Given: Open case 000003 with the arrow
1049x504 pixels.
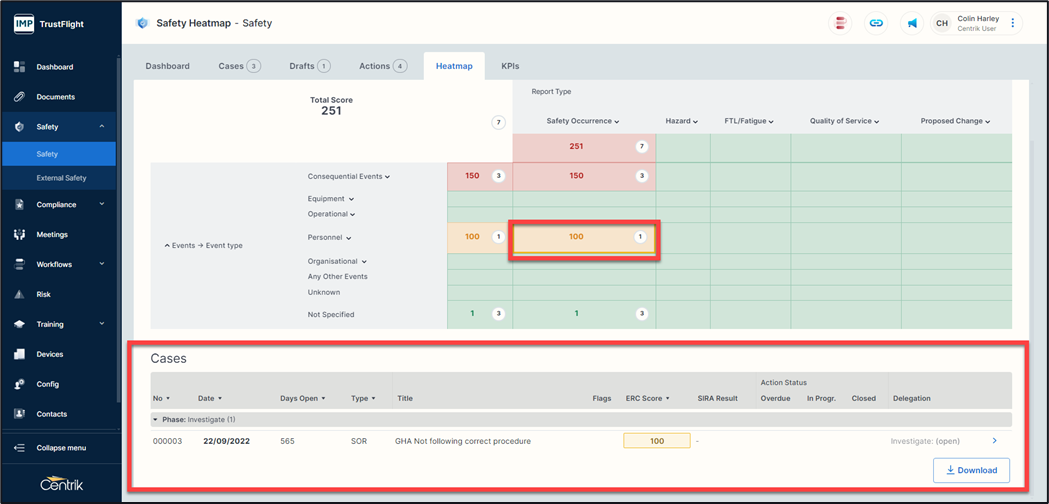Looking at the screenshot, I should tap(994, 441).
